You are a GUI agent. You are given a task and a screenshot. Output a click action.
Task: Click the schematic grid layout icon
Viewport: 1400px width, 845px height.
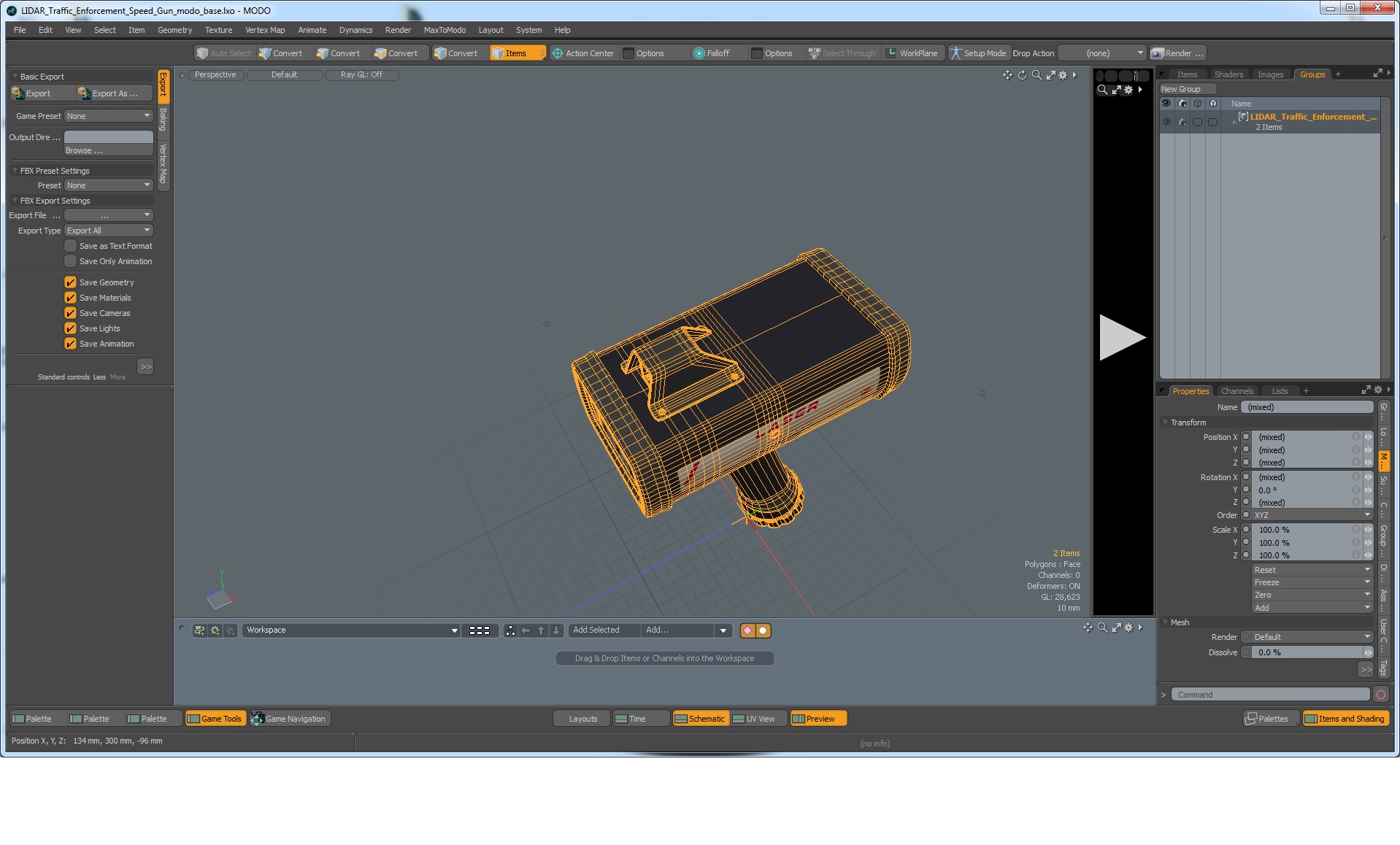480,630
